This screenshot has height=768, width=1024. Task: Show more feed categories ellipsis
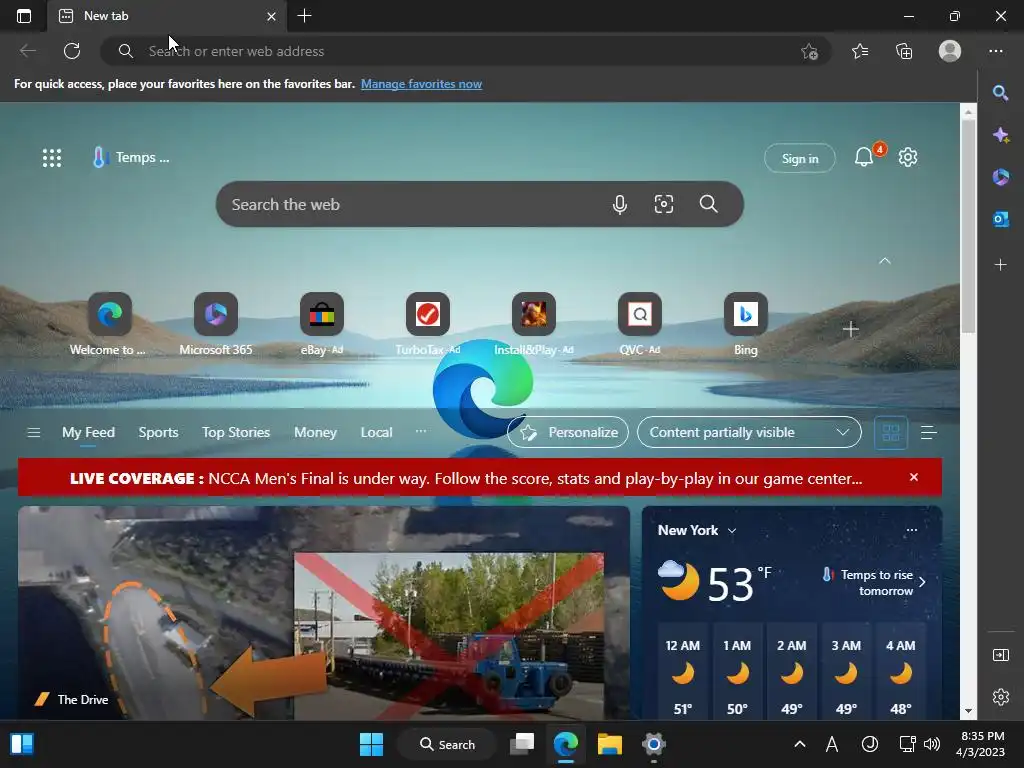421,432
